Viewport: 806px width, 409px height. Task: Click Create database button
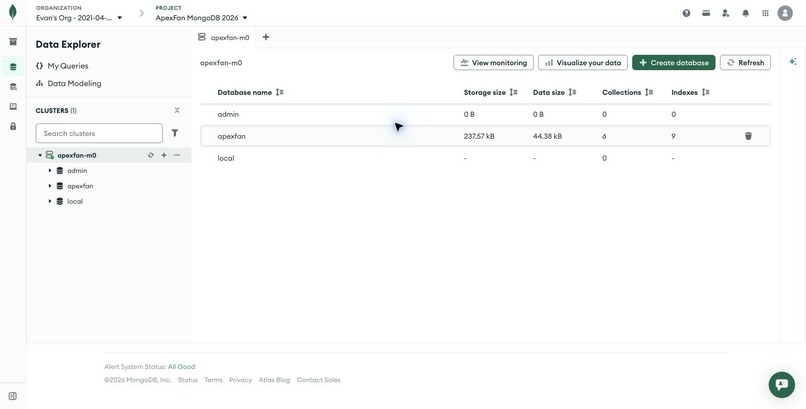[673, 63]
